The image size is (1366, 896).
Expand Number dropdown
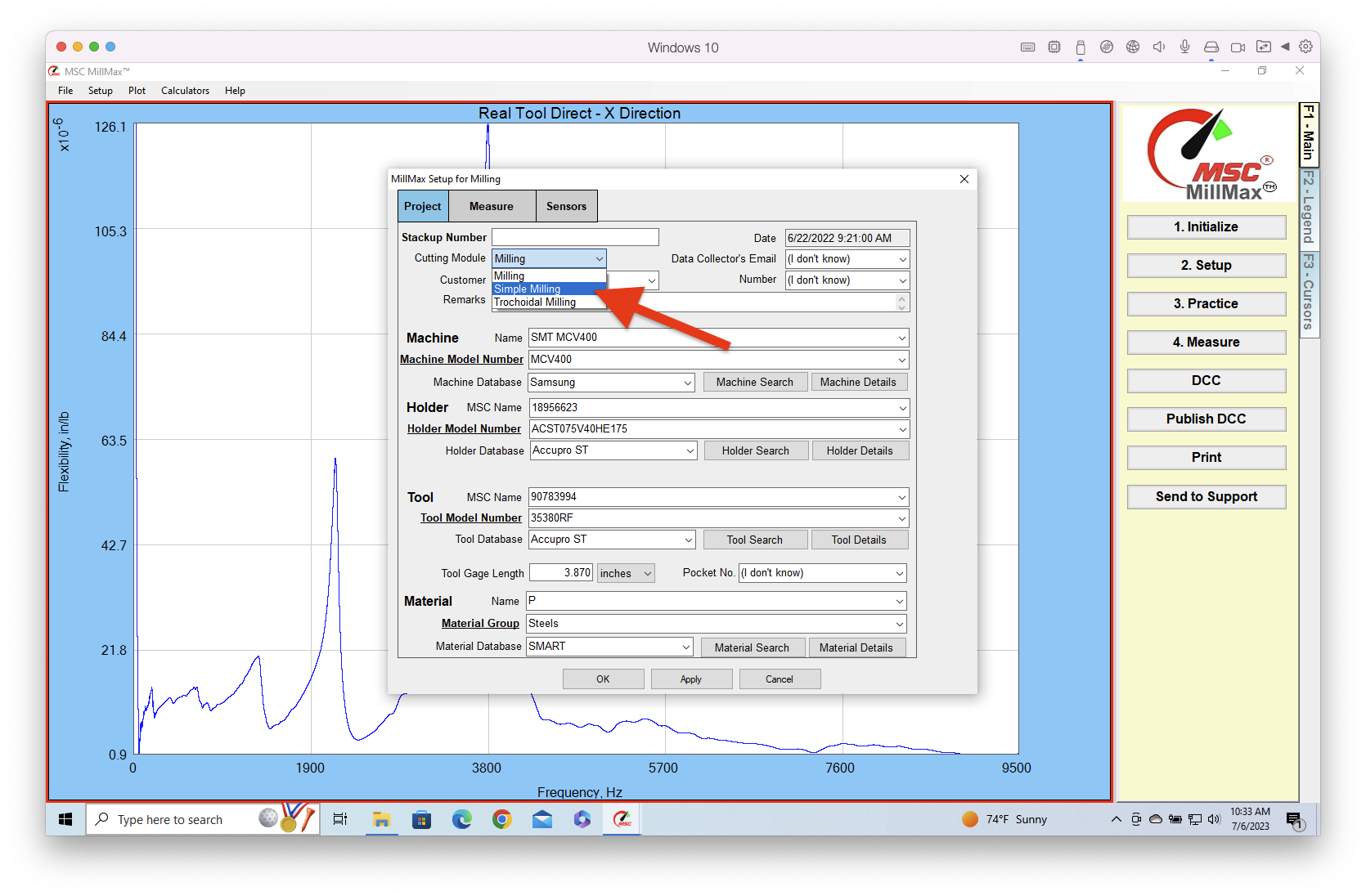903,280
